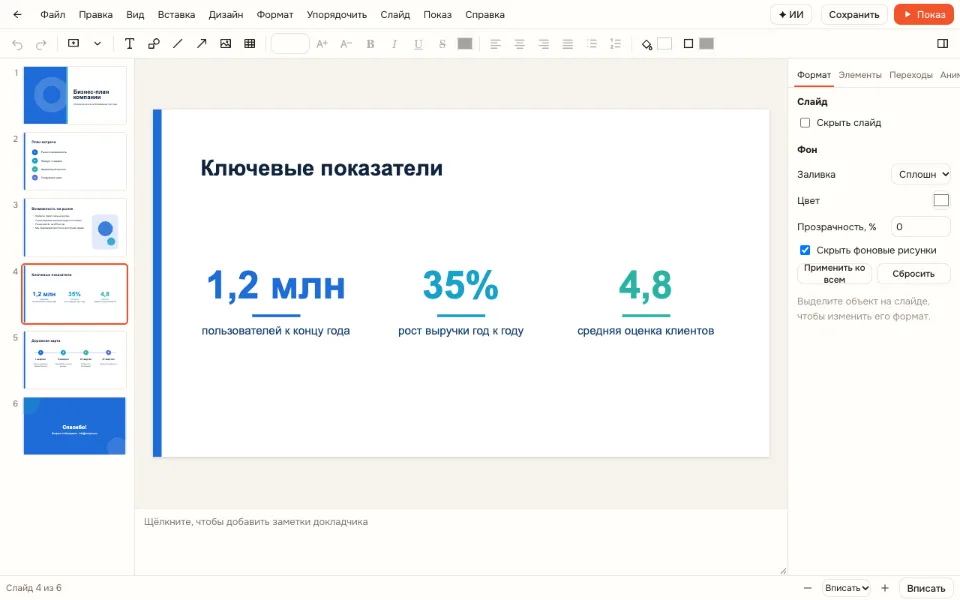Undo the last action
Viewport: 960px width, 600px height.
[17, 44]
